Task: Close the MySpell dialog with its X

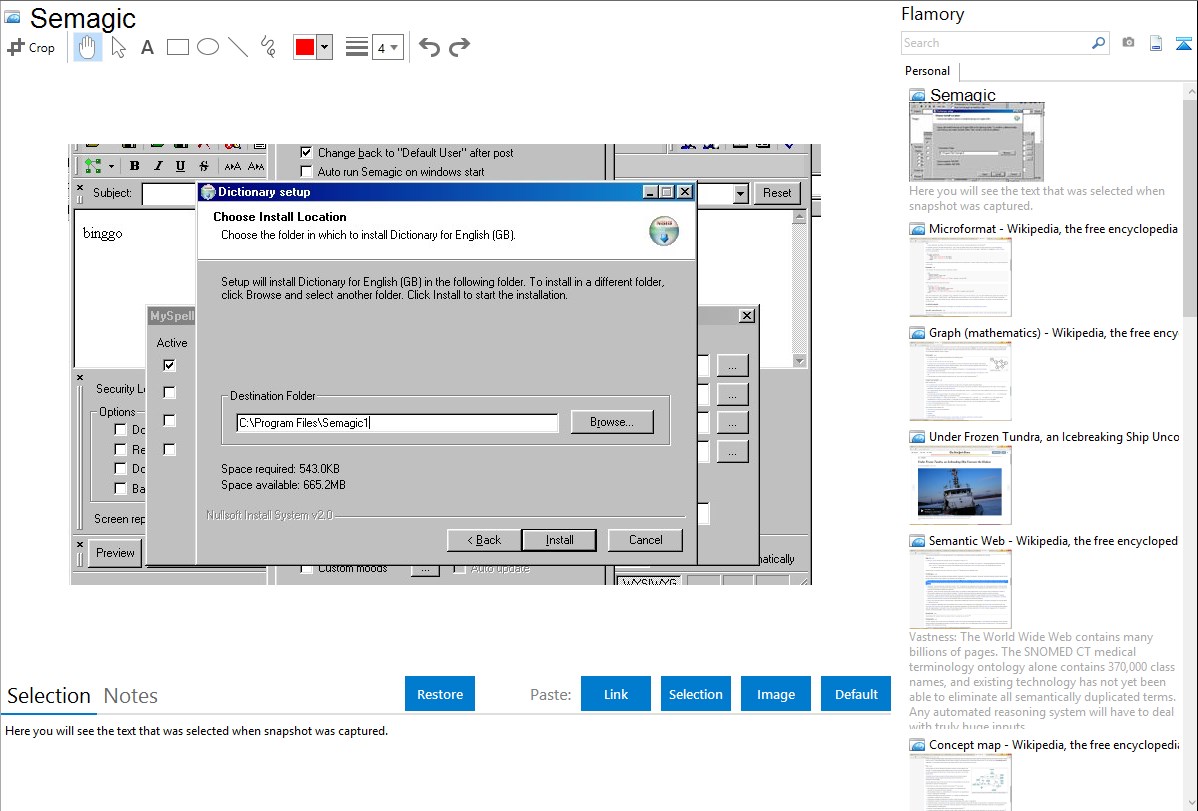Action: click(x=747, y=316)
